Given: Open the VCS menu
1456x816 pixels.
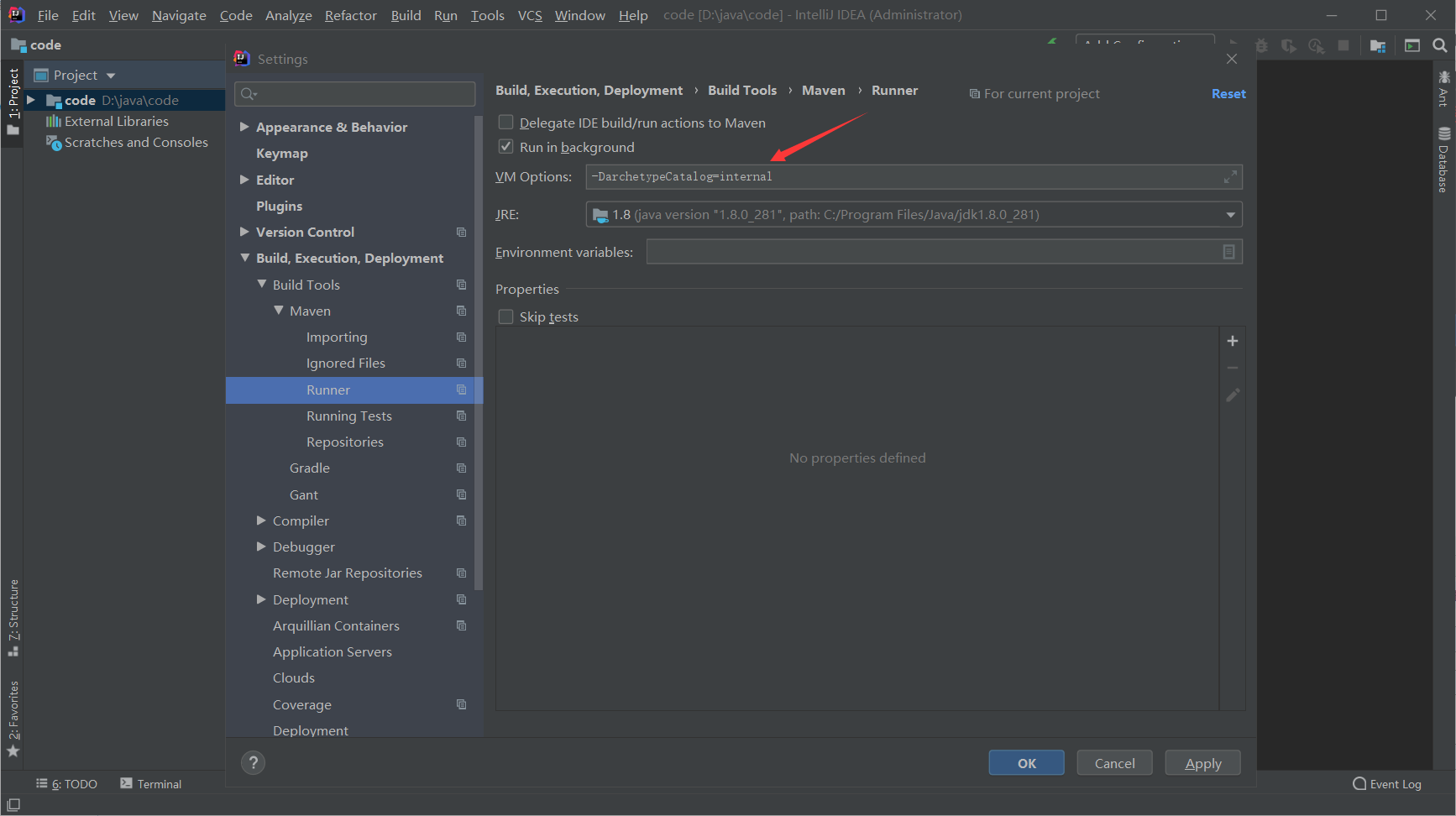Looking at the screenshot, I should 530,15.
